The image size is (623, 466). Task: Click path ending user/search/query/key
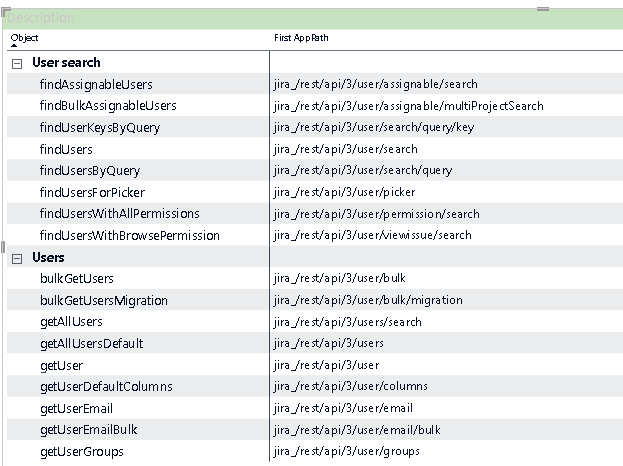374,127
